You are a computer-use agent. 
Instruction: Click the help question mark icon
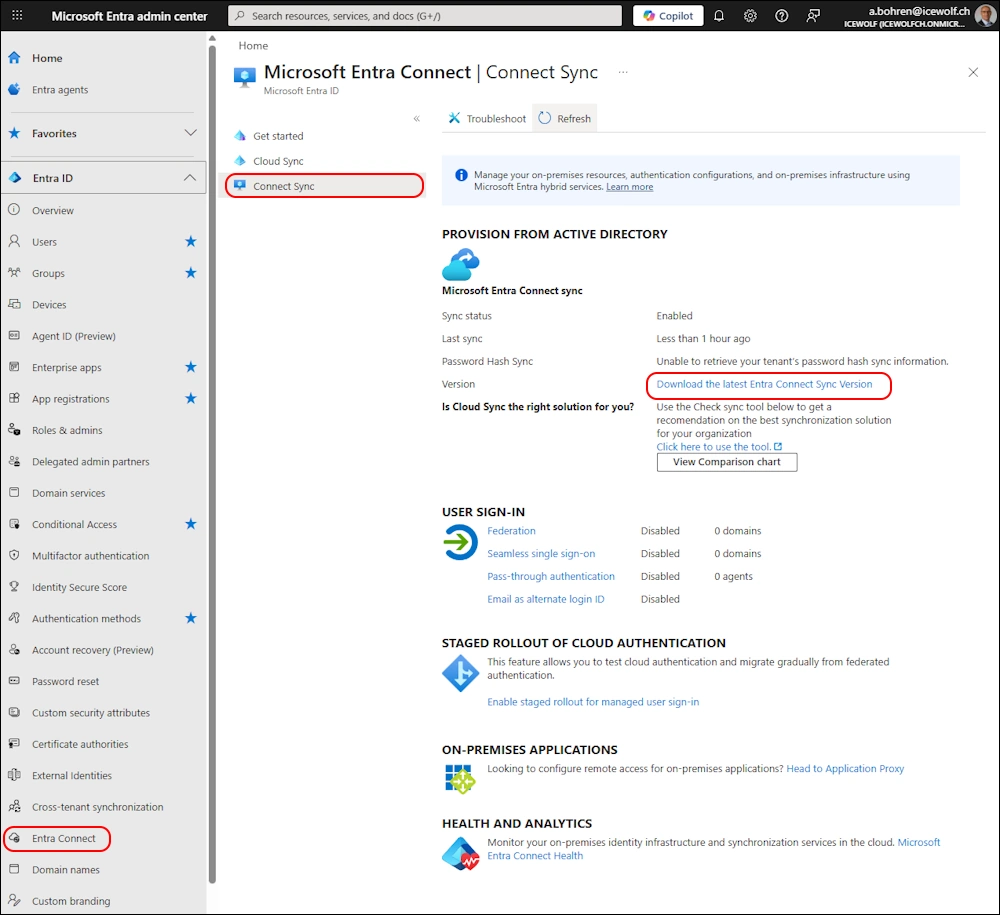[x=782, y=16]
